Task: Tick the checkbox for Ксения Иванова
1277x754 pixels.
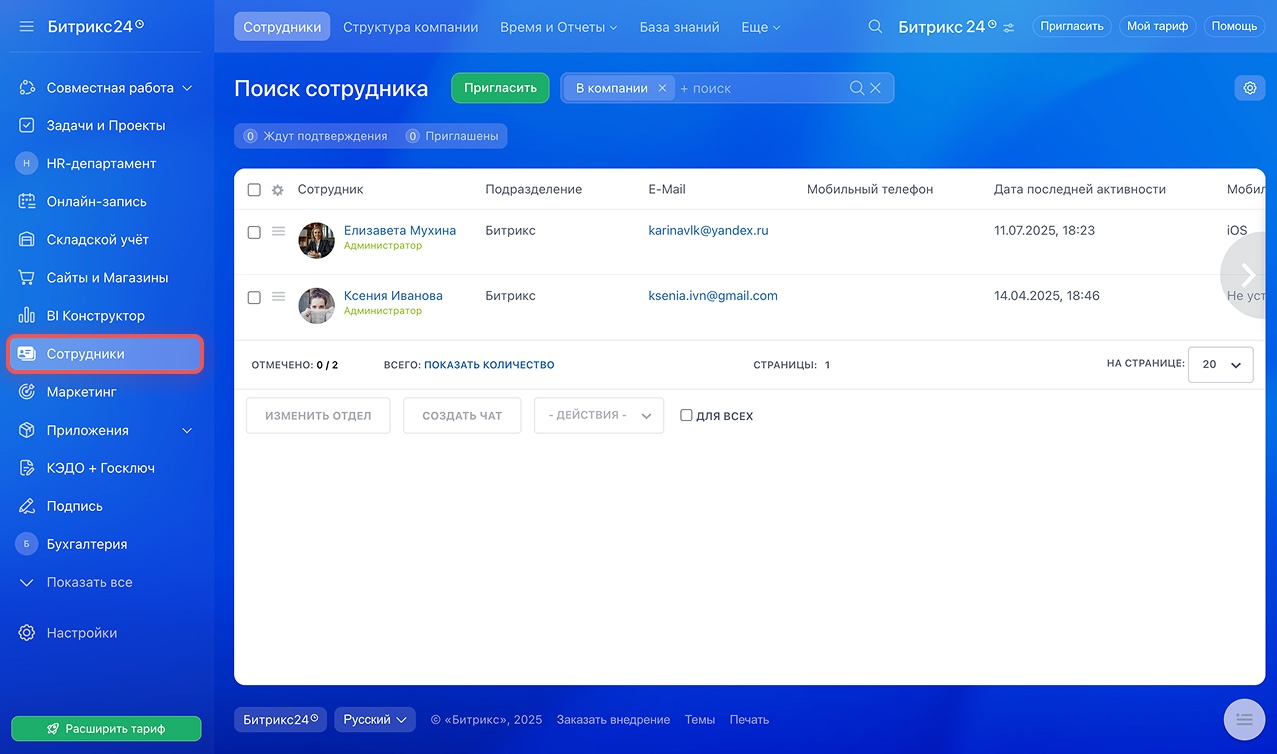Action: click(x=254, y=297)
